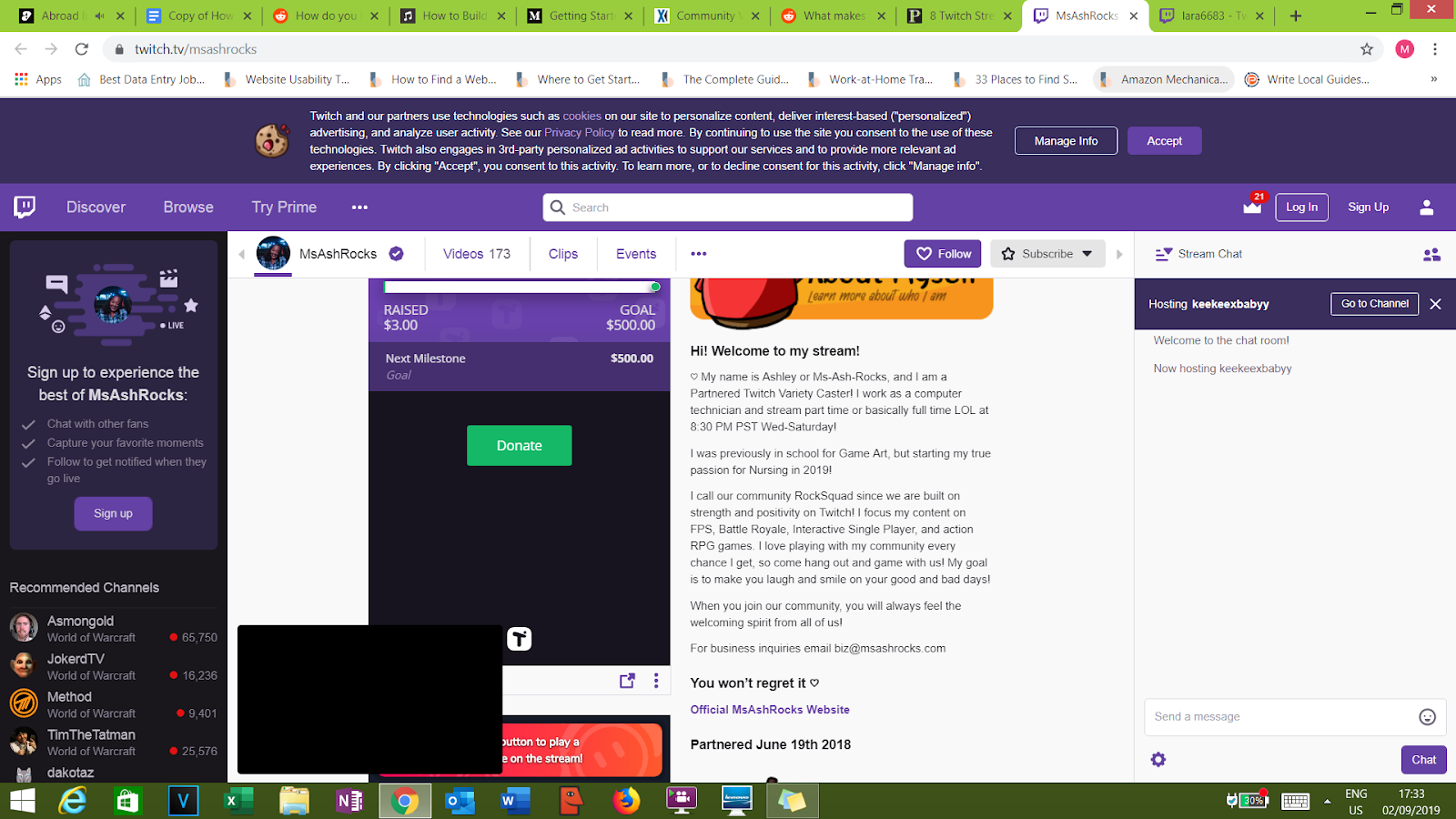The width and height of the screenshot is (1456, 819).
Task: Click the donation goal progress bar
Action: coord(522,287)
